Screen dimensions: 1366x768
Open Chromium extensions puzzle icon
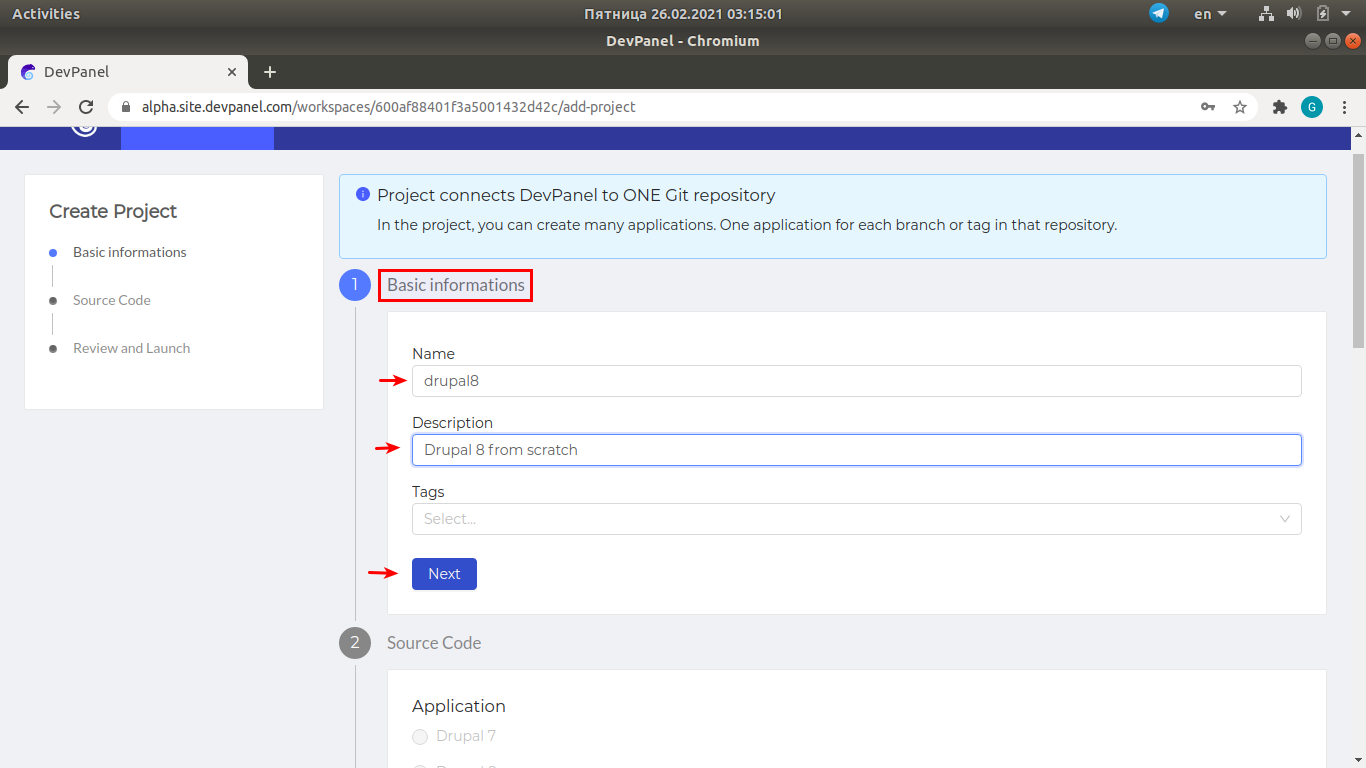pyautogui.click(x=1279, y=107)
